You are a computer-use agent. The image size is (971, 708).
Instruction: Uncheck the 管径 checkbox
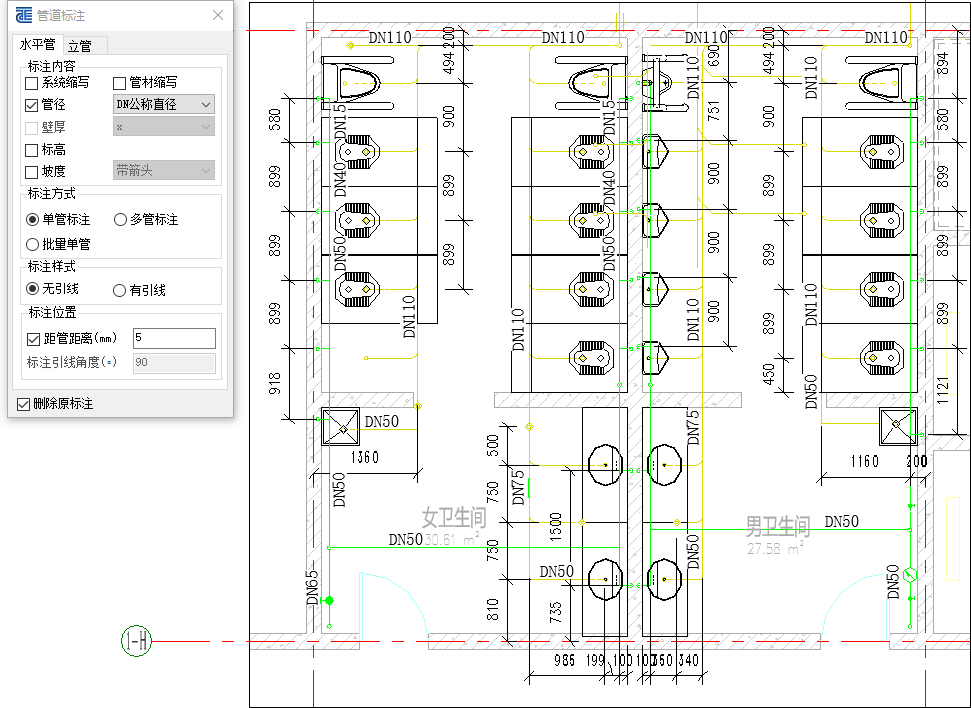tap(32, 105)
